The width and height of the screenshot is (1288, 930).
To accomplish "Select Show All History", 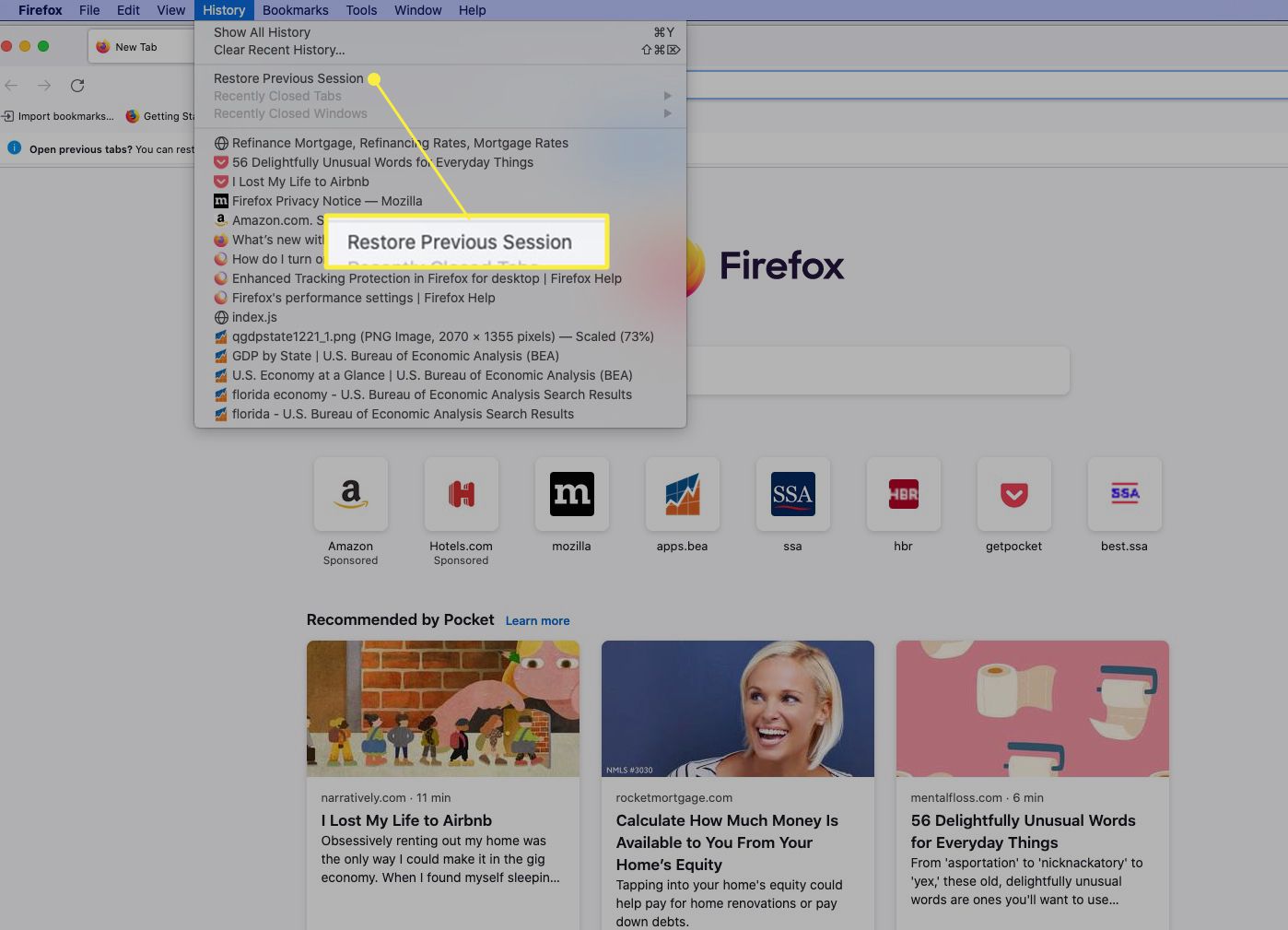I will pos(440,32).
